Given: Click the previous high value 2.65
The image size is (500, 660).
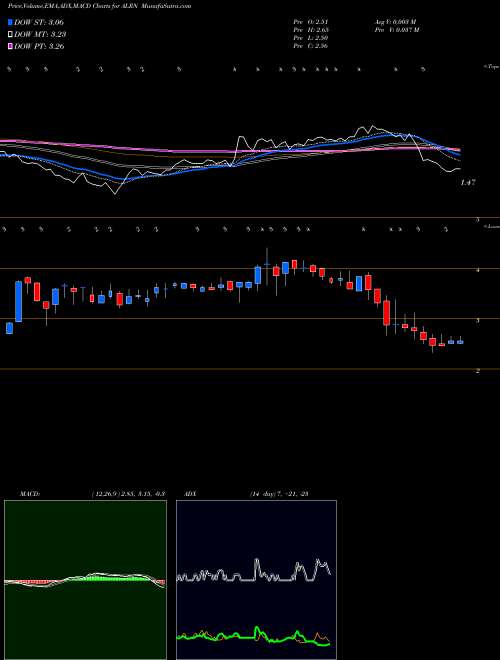Looking at the screenshot, I should pyautogui.click(x=311, y=30).
